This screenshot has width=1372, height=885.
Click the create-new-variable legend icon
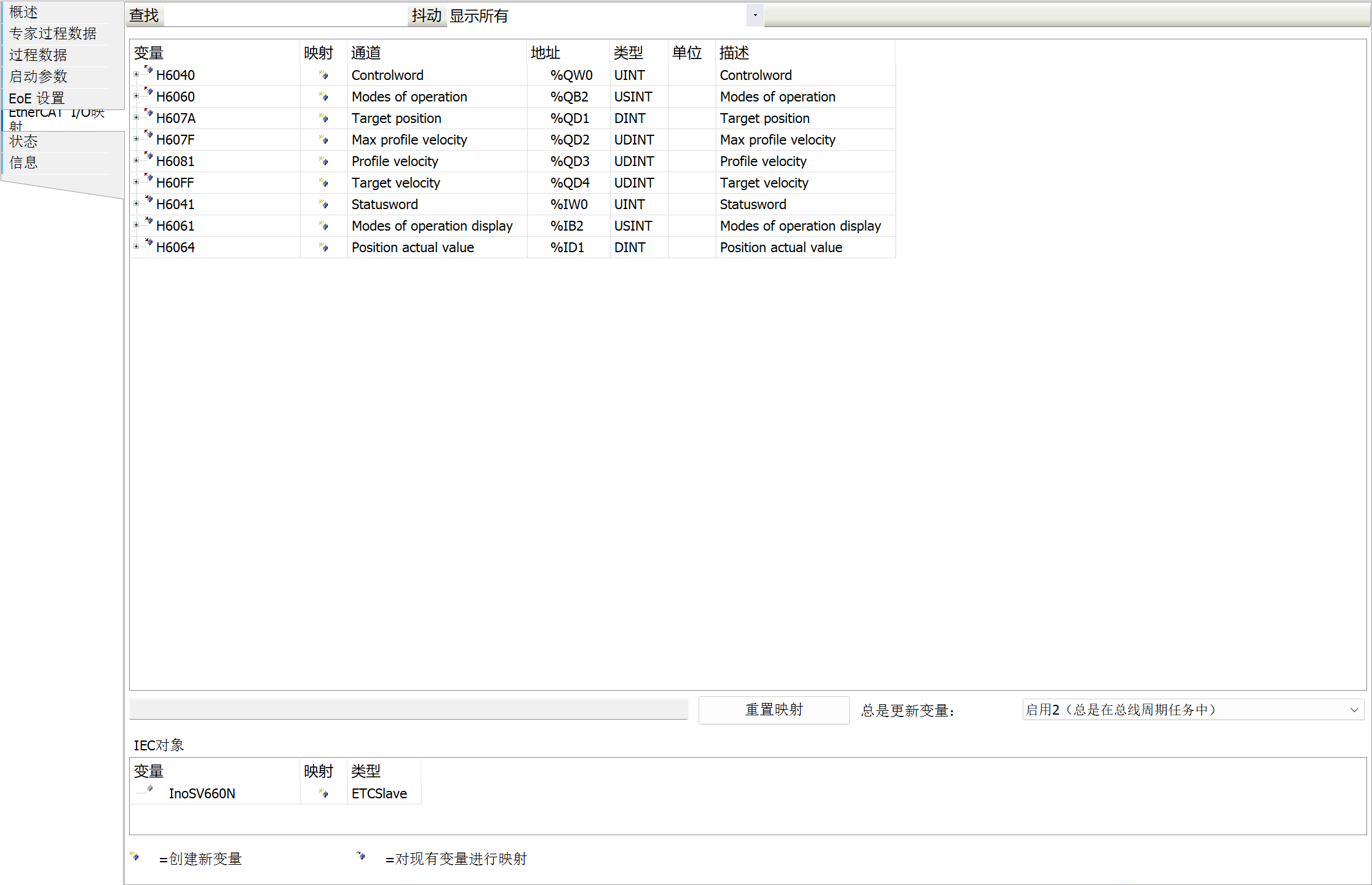tap(135, 856)
